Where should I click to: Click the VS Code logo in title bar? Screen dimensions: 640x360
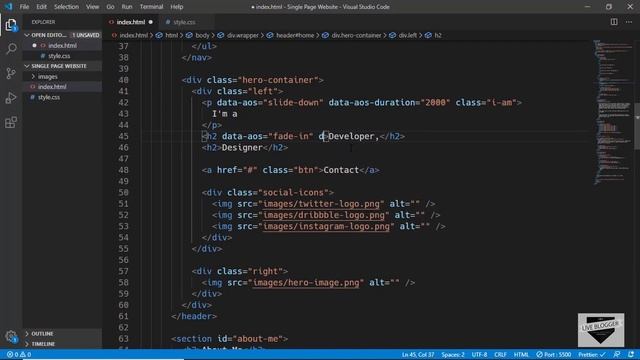8,7
